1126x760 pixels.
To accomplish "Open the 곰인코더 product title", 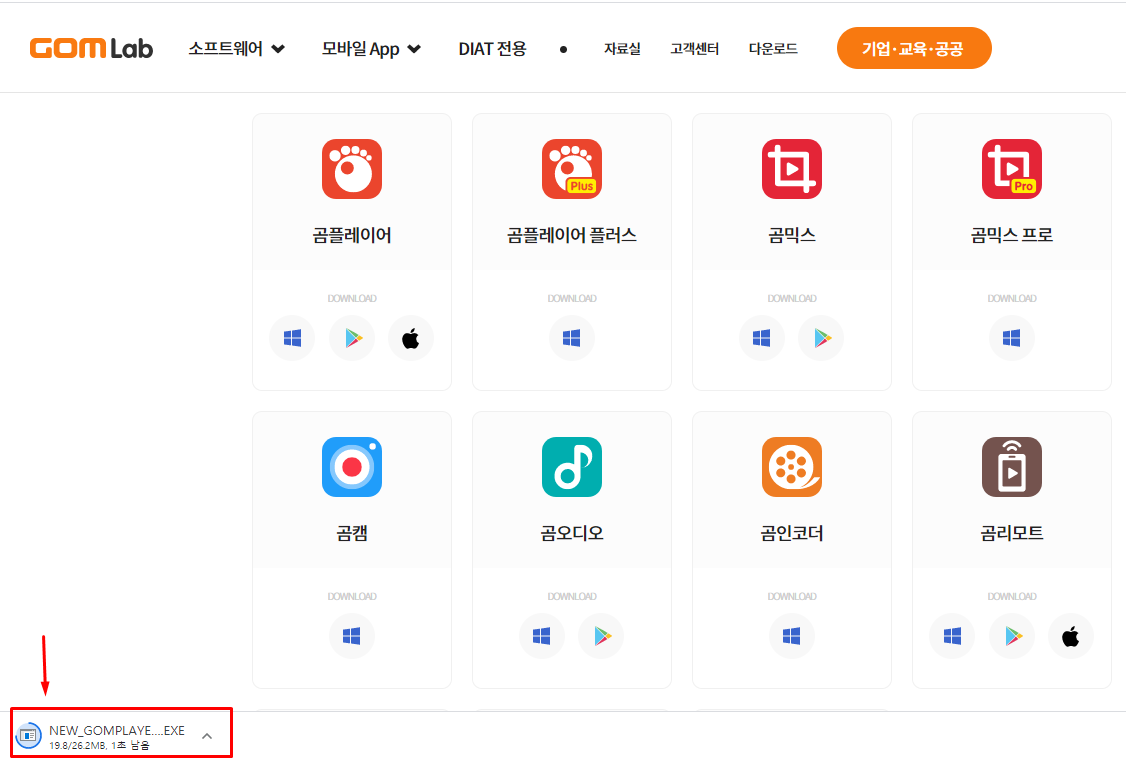I will pyautogui.click(x=791, y=533).
